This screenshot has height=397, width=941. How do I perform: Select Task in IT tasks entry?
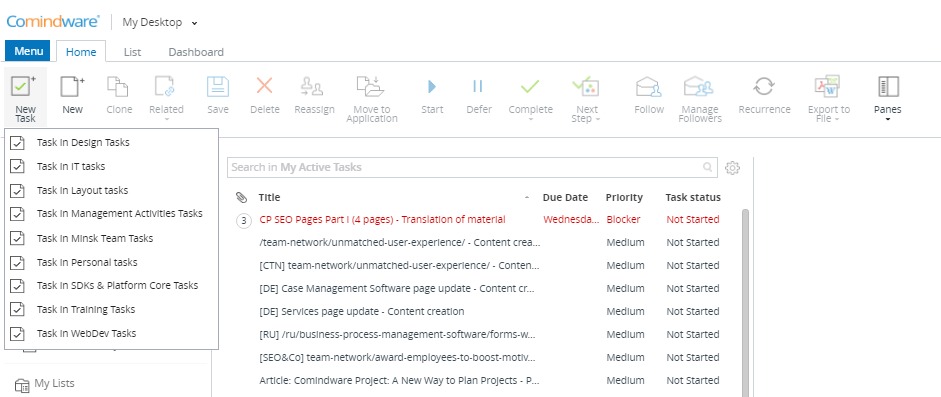coord(112,167)
